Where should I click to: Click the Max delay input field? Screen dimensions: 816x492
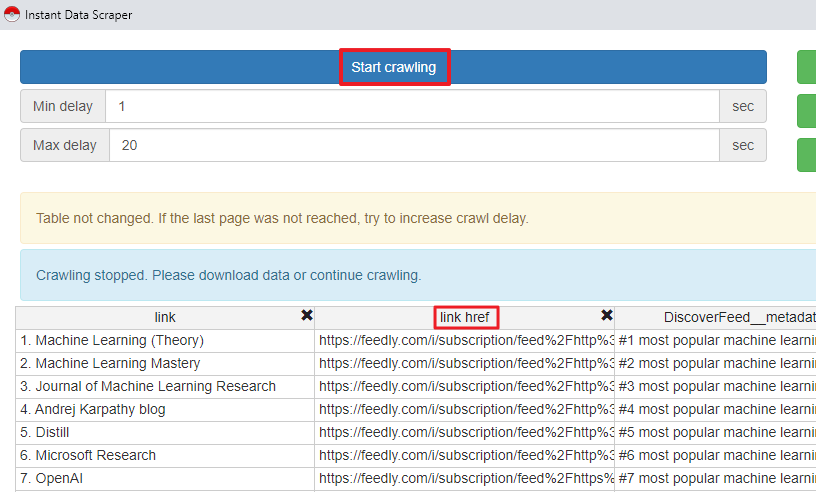414,145
